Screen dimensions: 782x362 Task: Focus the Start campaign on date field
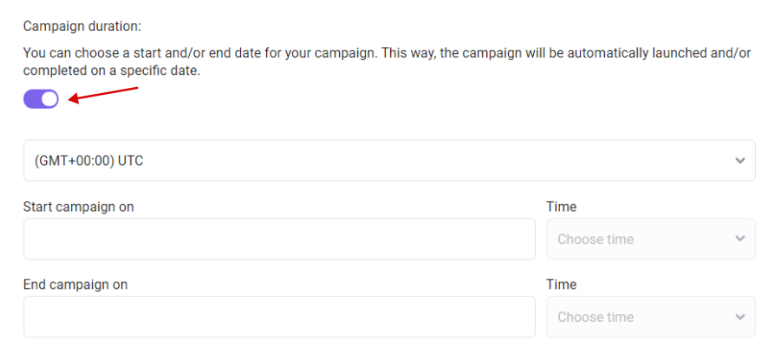279,239
